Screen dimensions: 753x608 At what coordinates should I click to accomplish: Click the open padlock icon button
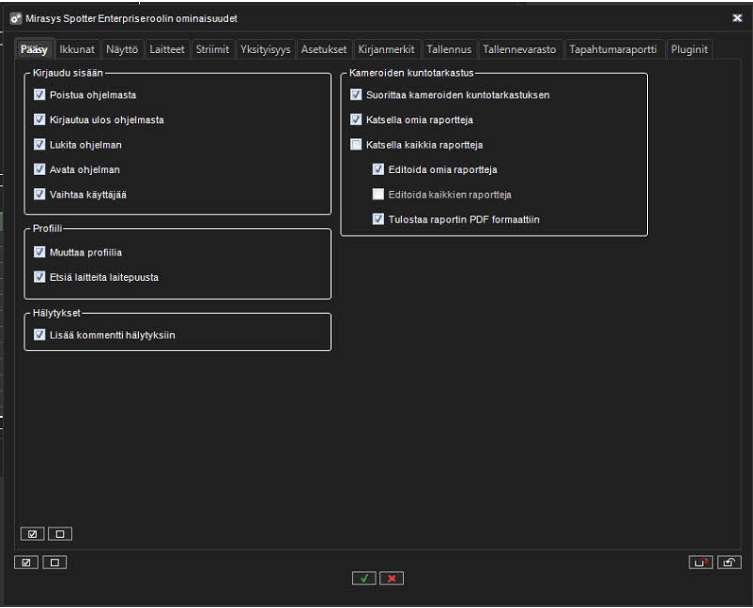[x=729, y=562]
